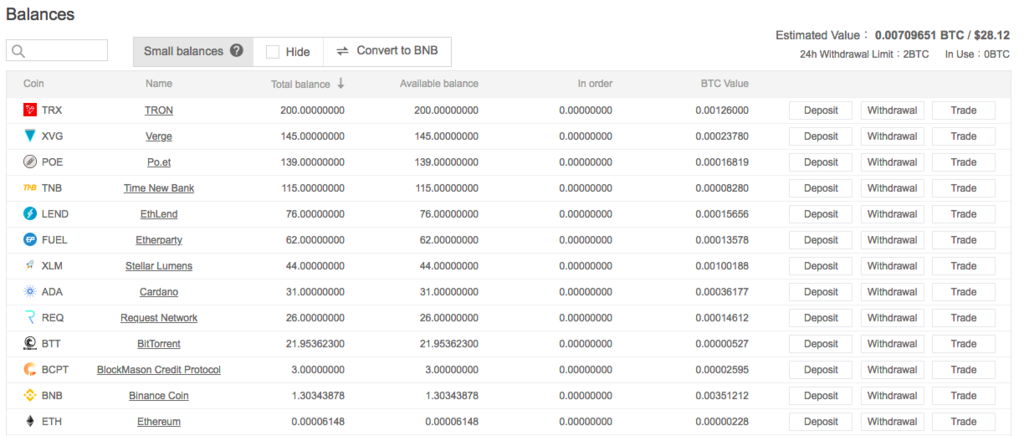Click the POE coin icon
The width and height of the screenshot is (1024, 436).
pyautogui.click(x=30, y=162)
